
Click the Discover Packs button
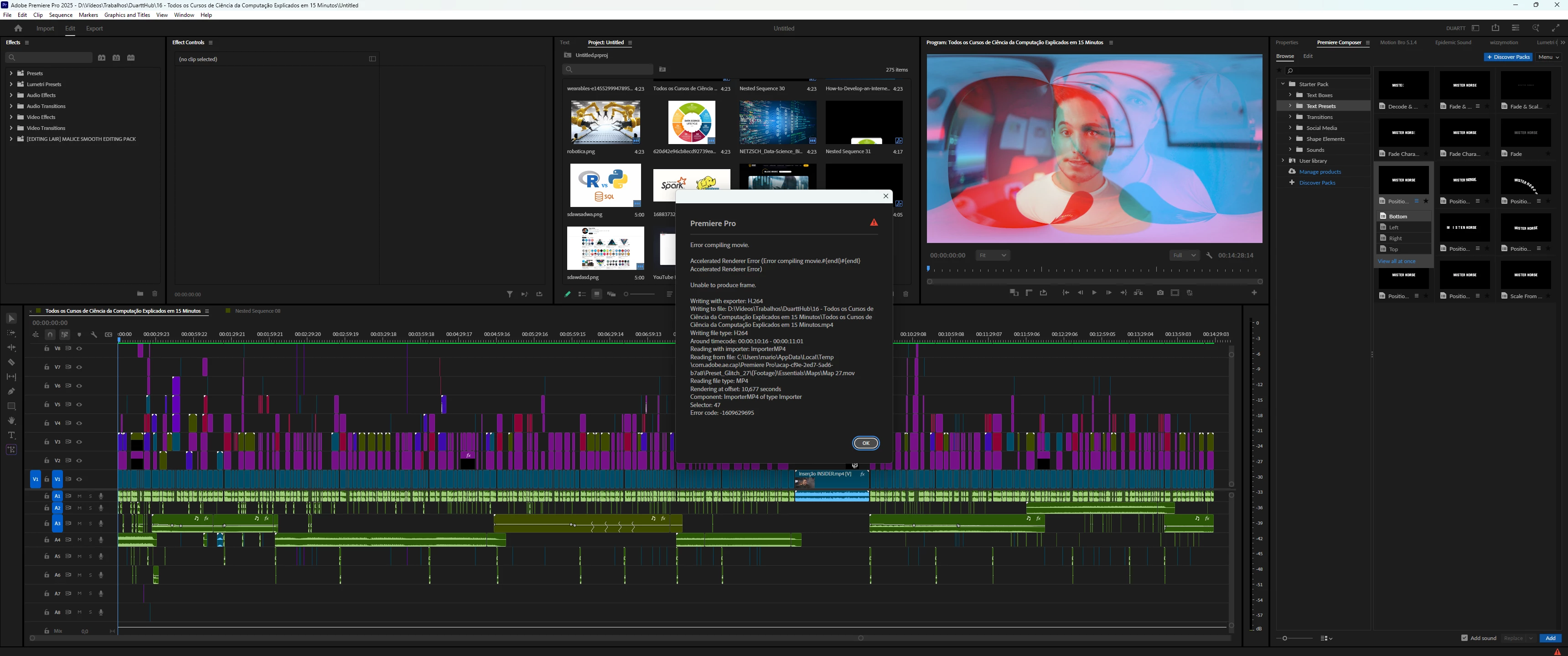(1508, 57)
